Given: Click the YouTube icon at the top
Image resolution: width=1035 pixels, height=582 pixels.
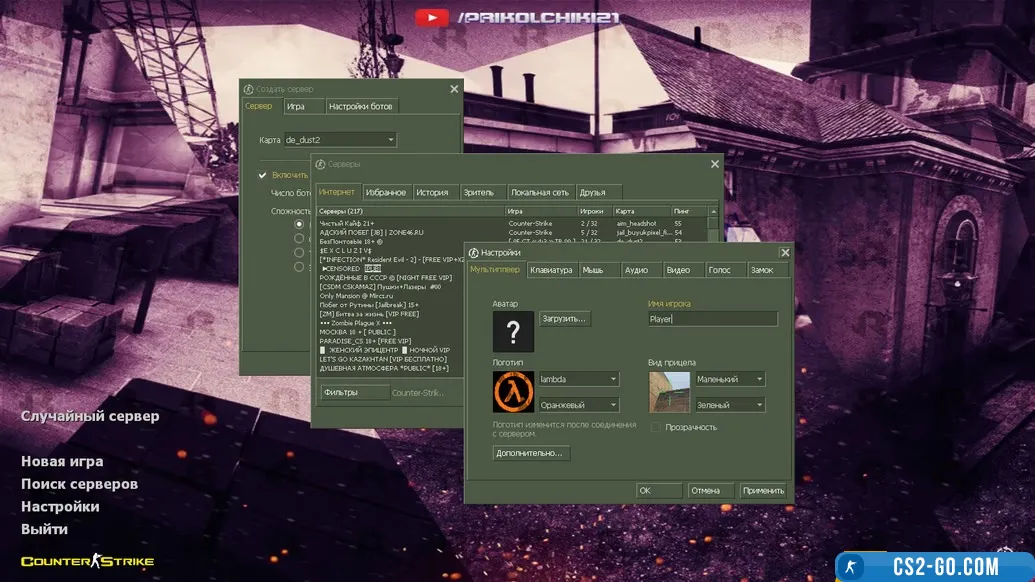Looking at the screenshot, I should pos(431,17).
